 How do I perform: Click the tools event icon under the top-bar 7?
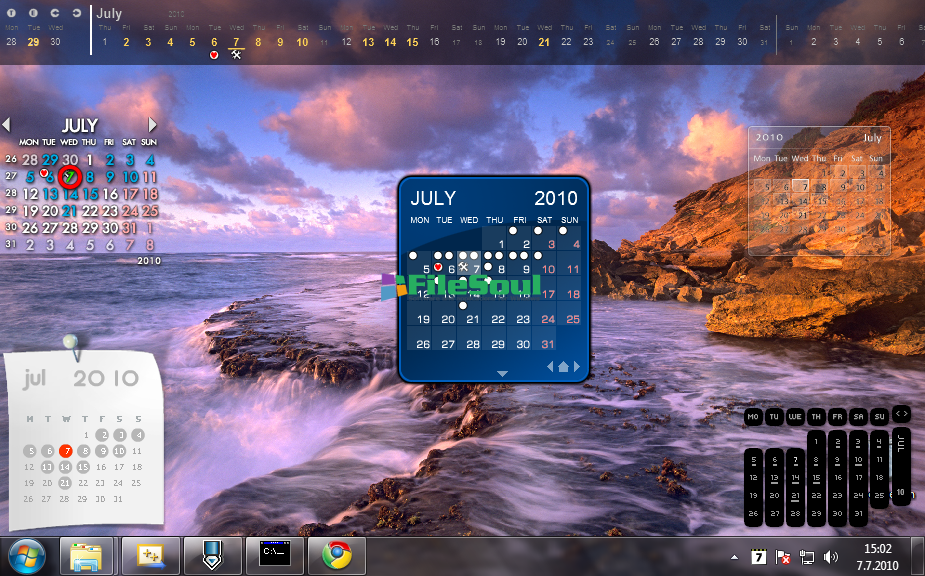click(236, 56)
